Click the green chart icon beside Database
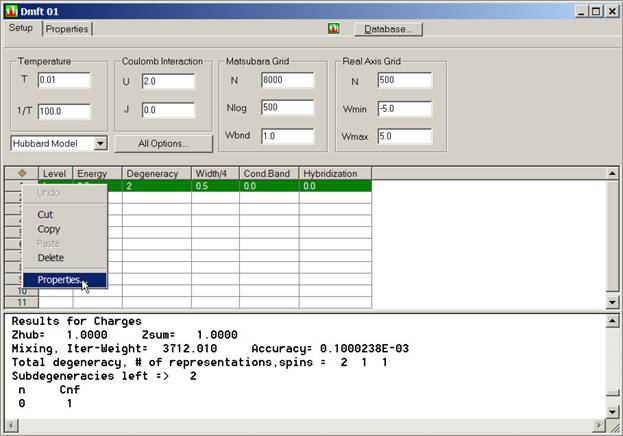 coord(333,29)
